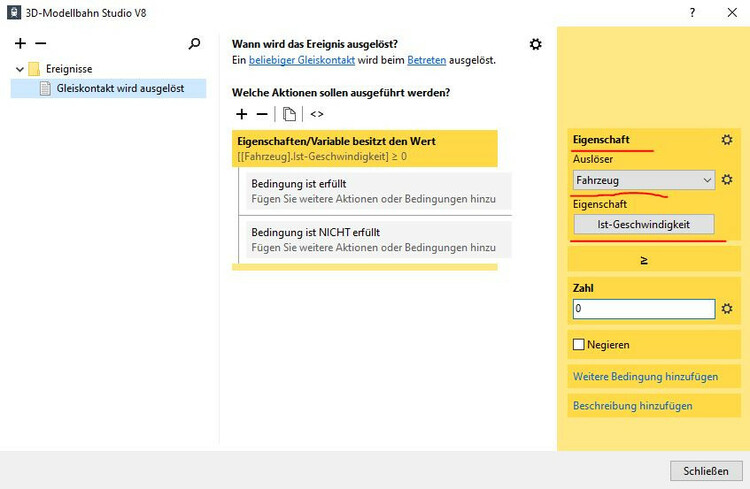Screen dimensions: 750x489
Task: Click the minus icon in the events sidebar
Action: click(40, 44)
